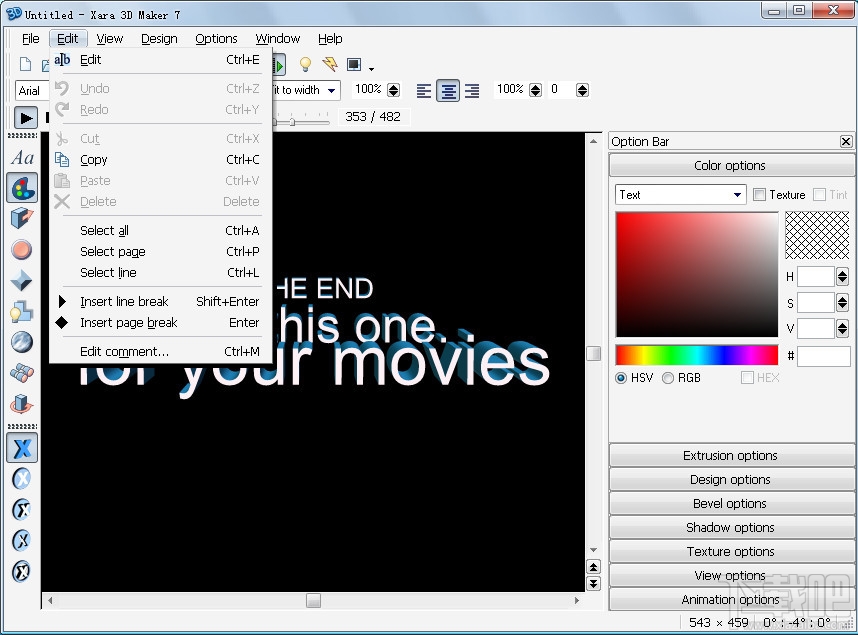Image resolution: width=858 pixels, height=635 pixels.
Task: Select the Text options tool in the sidebar
Action: point(22,157)
